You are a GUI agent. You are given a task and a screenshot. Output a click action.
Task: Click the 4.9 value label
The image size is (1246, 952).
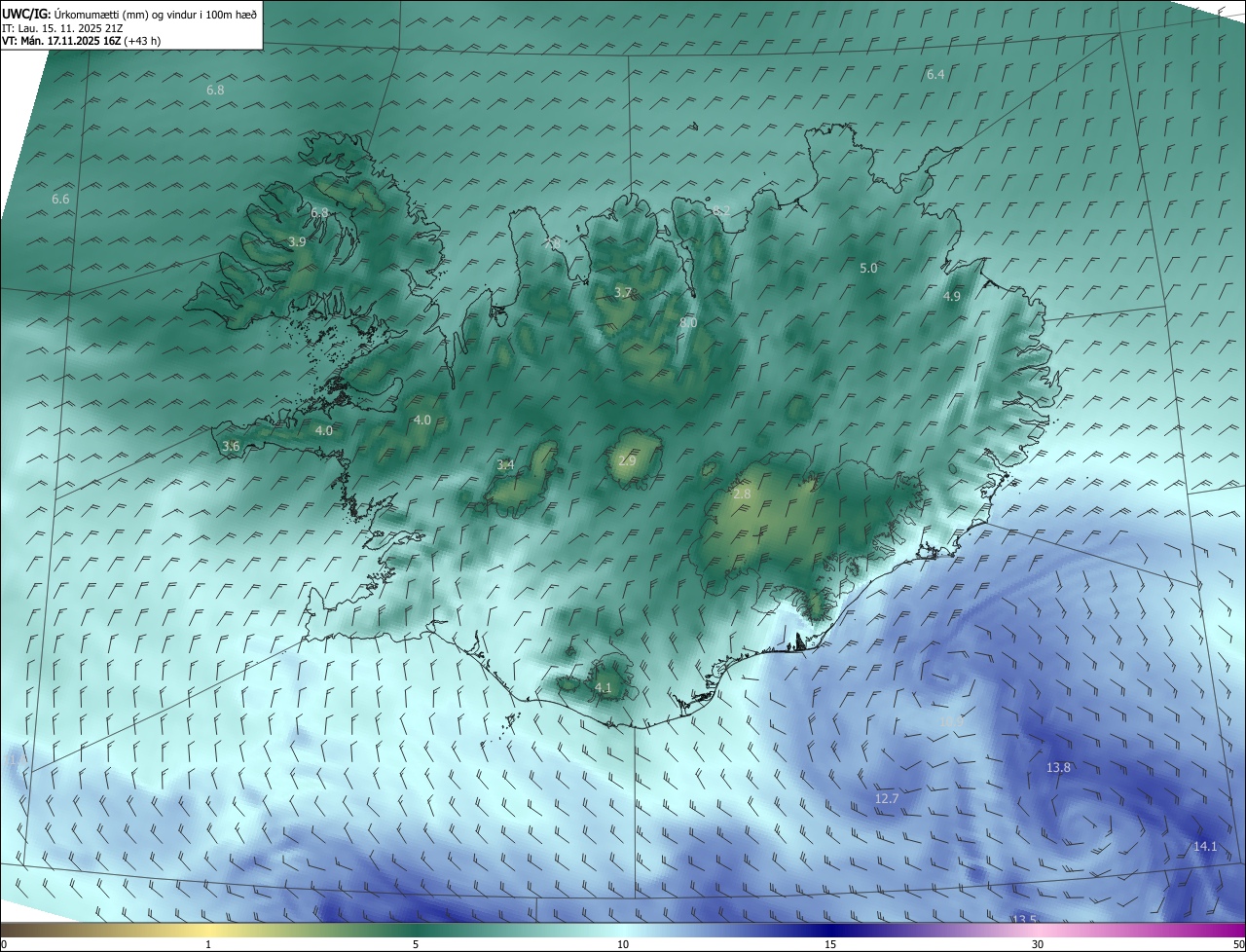pyautogui.click(x=952, y=296)
